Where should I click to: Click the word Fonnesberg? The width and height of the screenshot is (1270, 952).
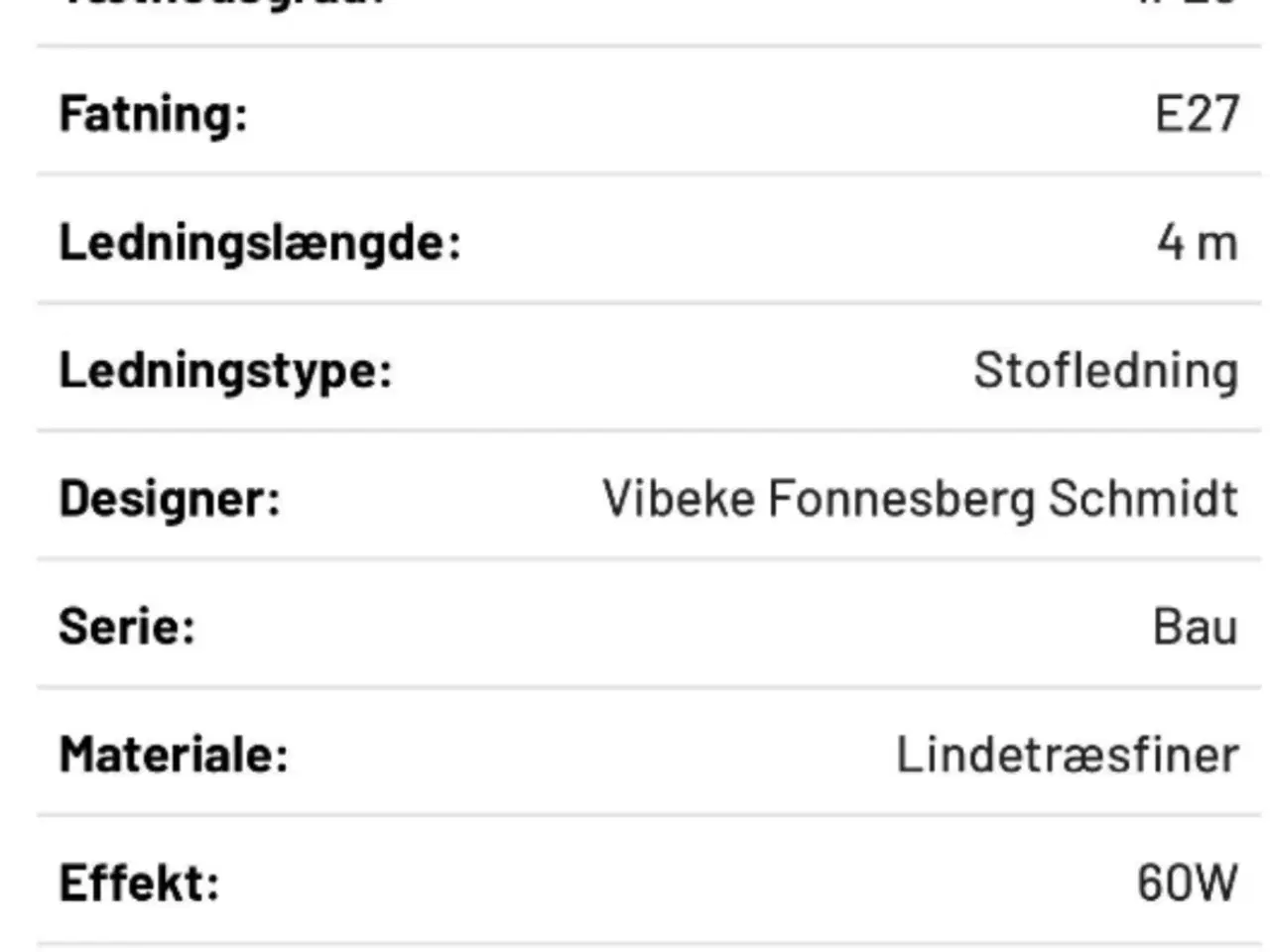tap(901, 498)
